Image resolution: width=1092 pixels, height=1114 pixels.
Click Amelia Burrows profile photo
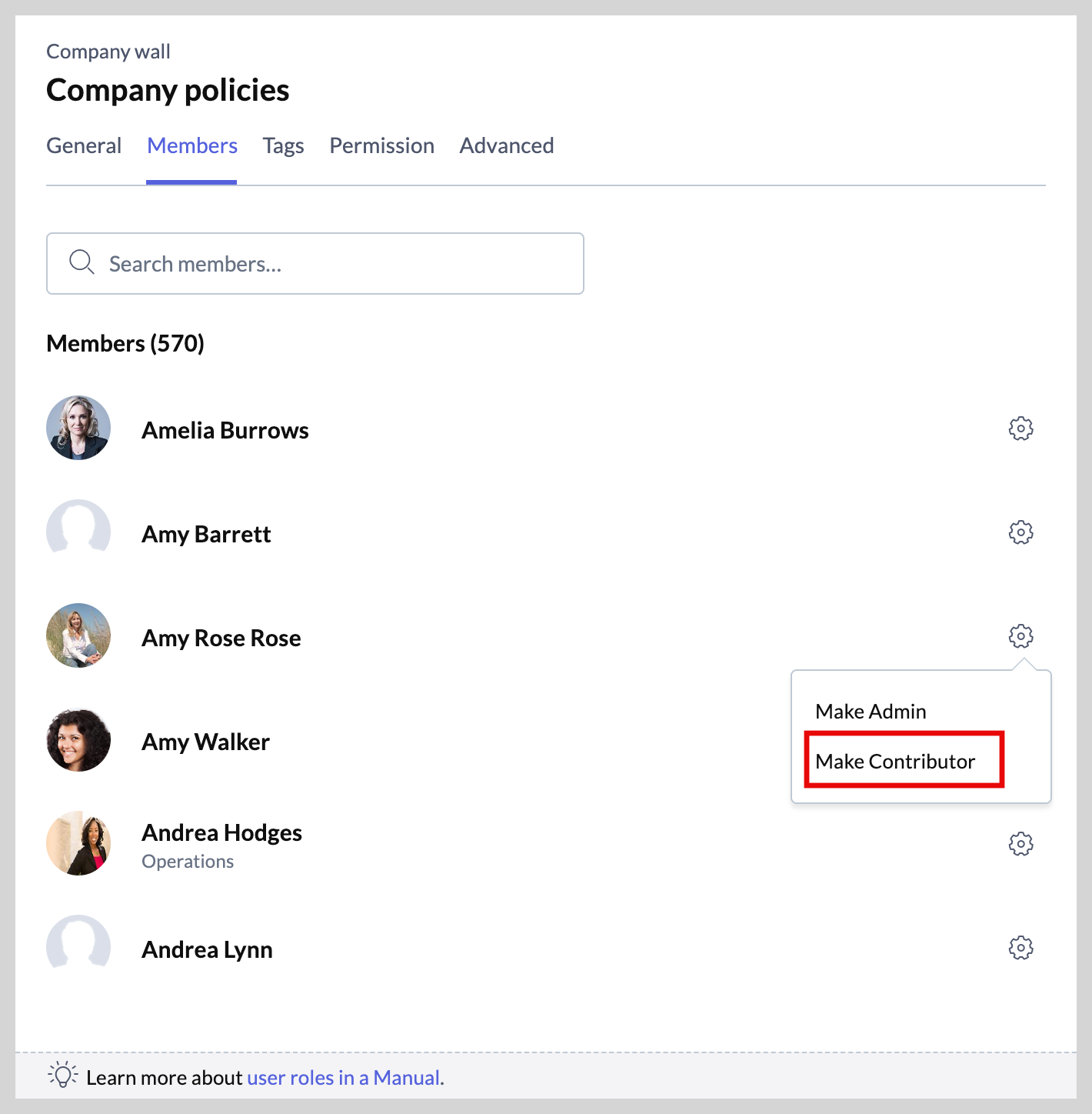click(78, 429)
